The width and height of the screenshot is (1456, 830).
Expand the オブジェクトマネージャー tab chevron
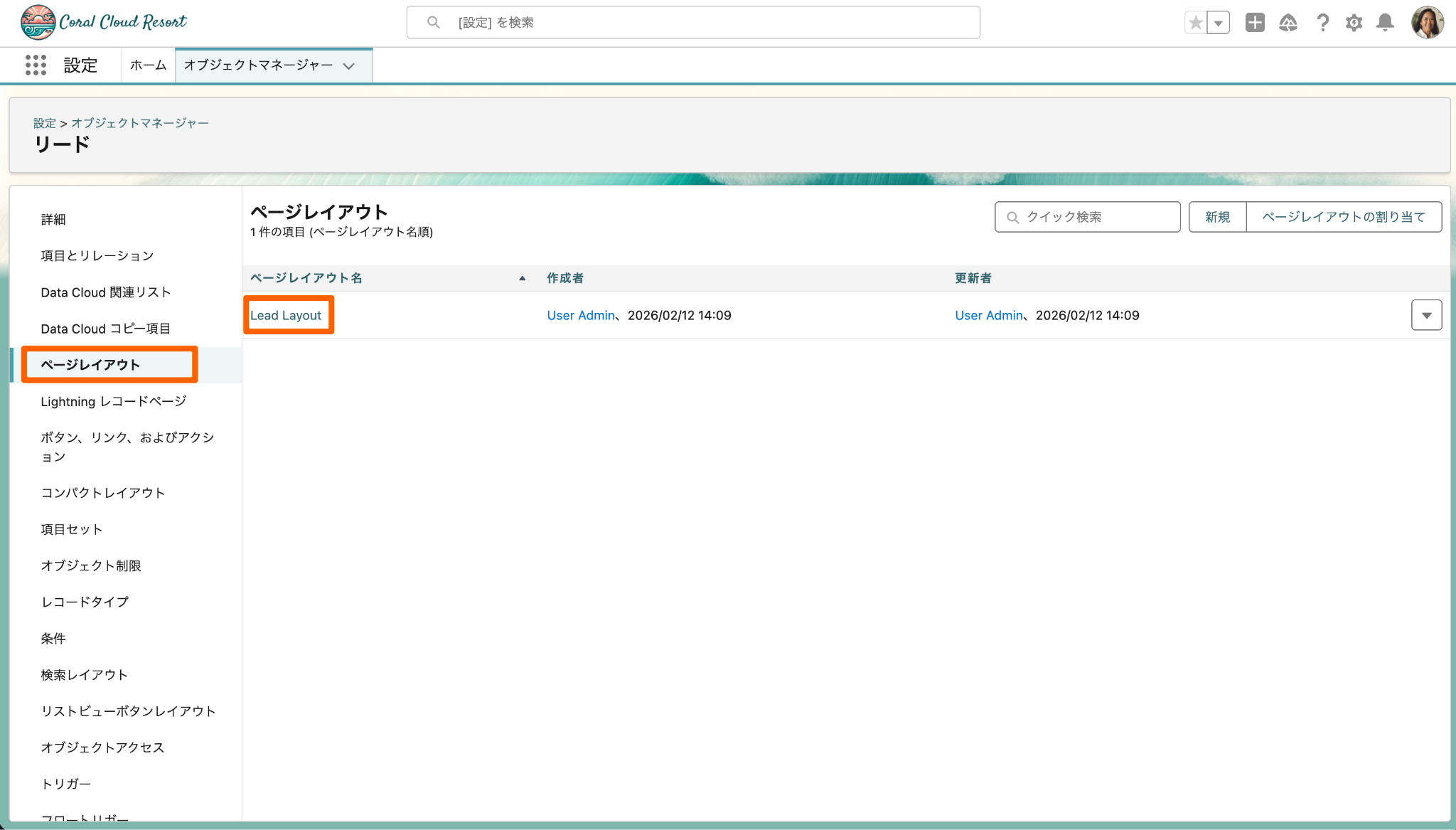(348, 66)
